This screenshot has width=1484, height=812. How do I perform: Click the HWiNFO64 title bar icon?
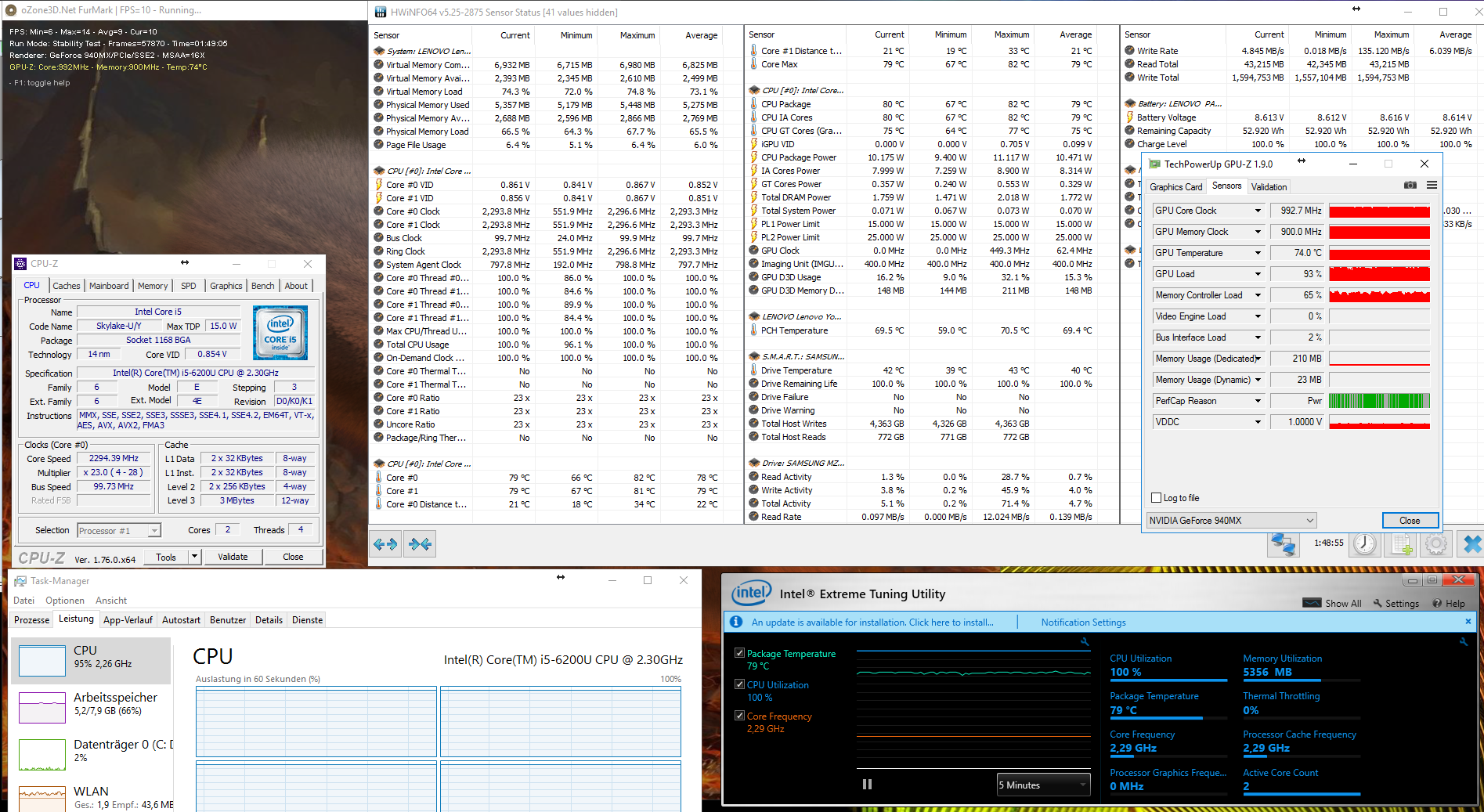[x=381, y=12]
